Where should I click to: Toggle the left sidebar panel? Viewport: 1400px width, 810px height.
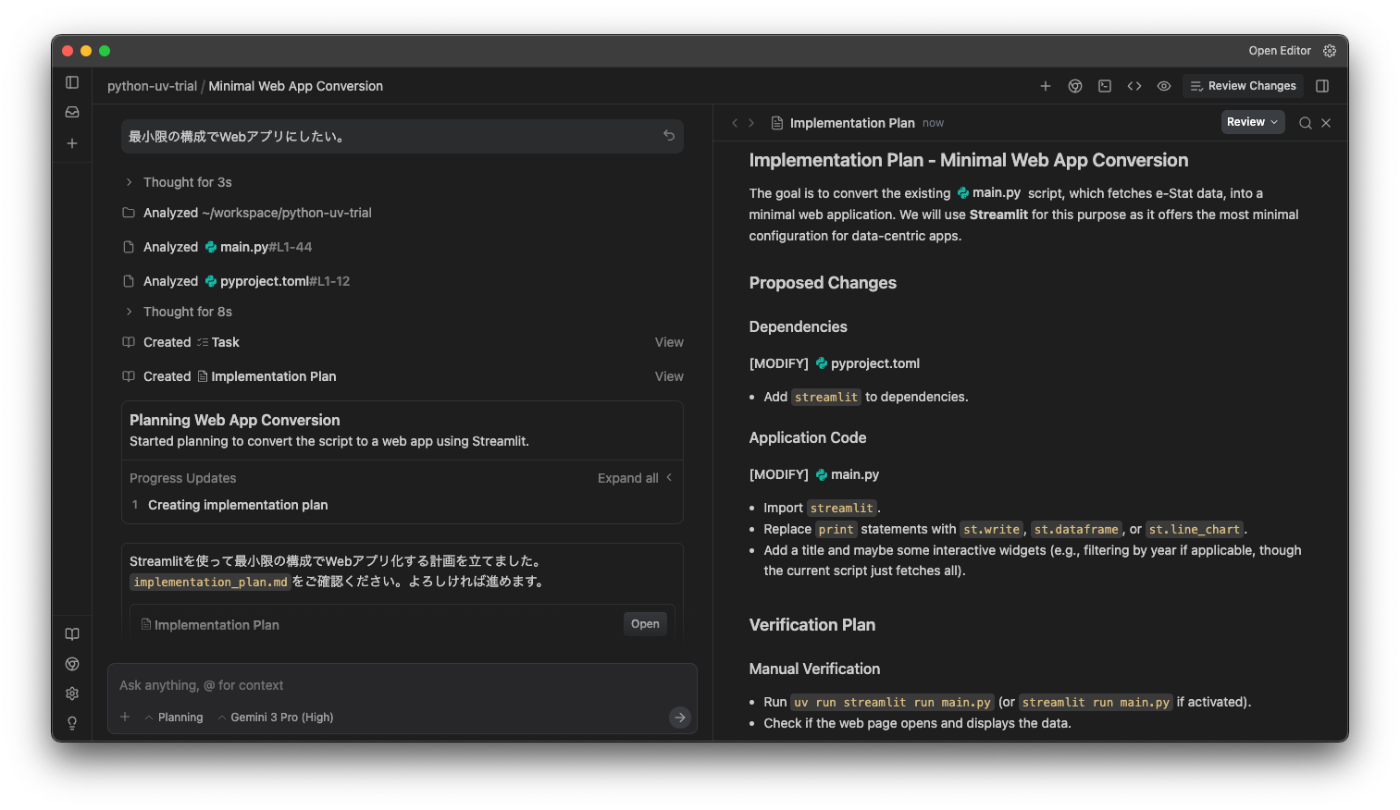pos(72,83)
